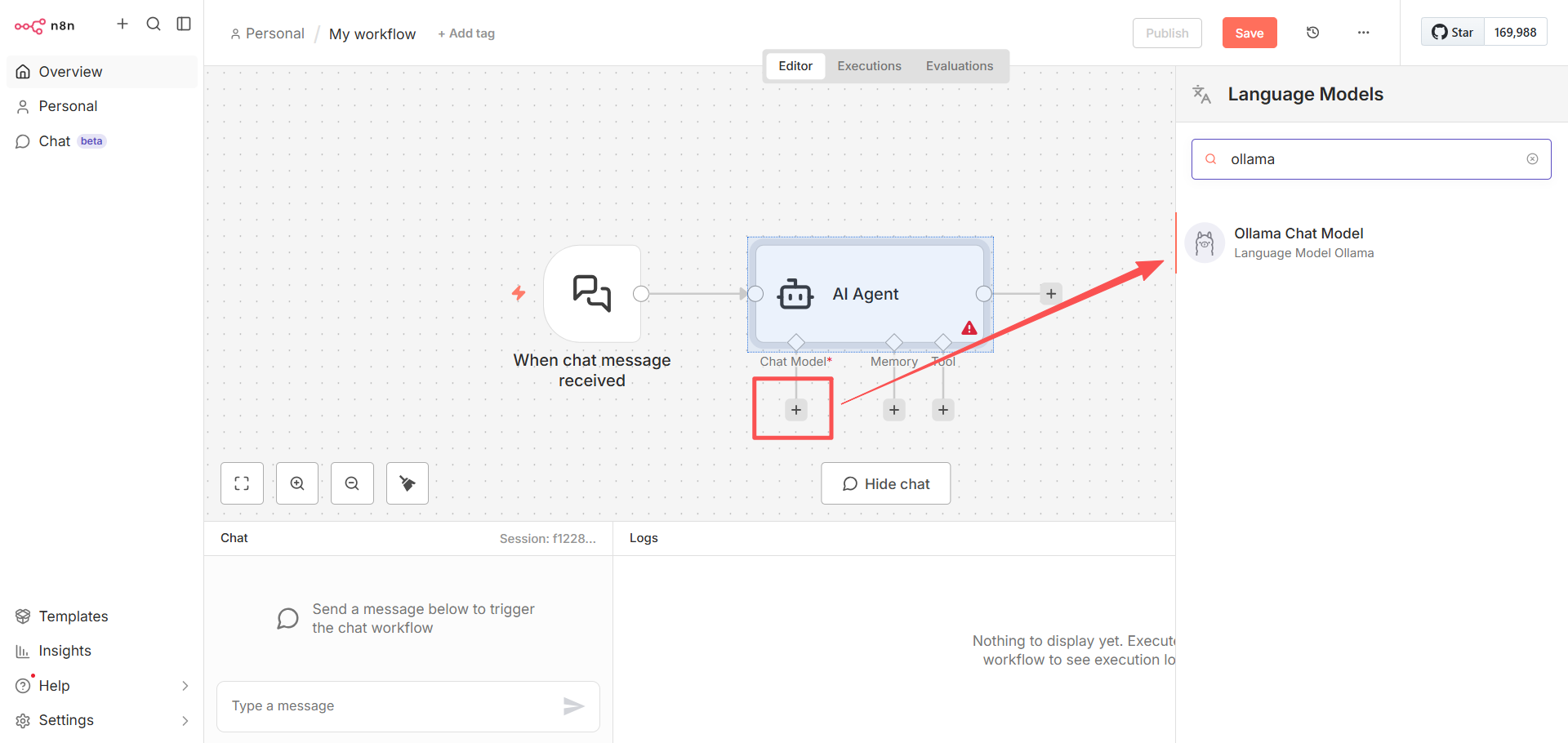Image resolution: width=1568 pixels, height=743 pixels.
Task: Open workflow version history icon
Action: [x=1312, y=33]
